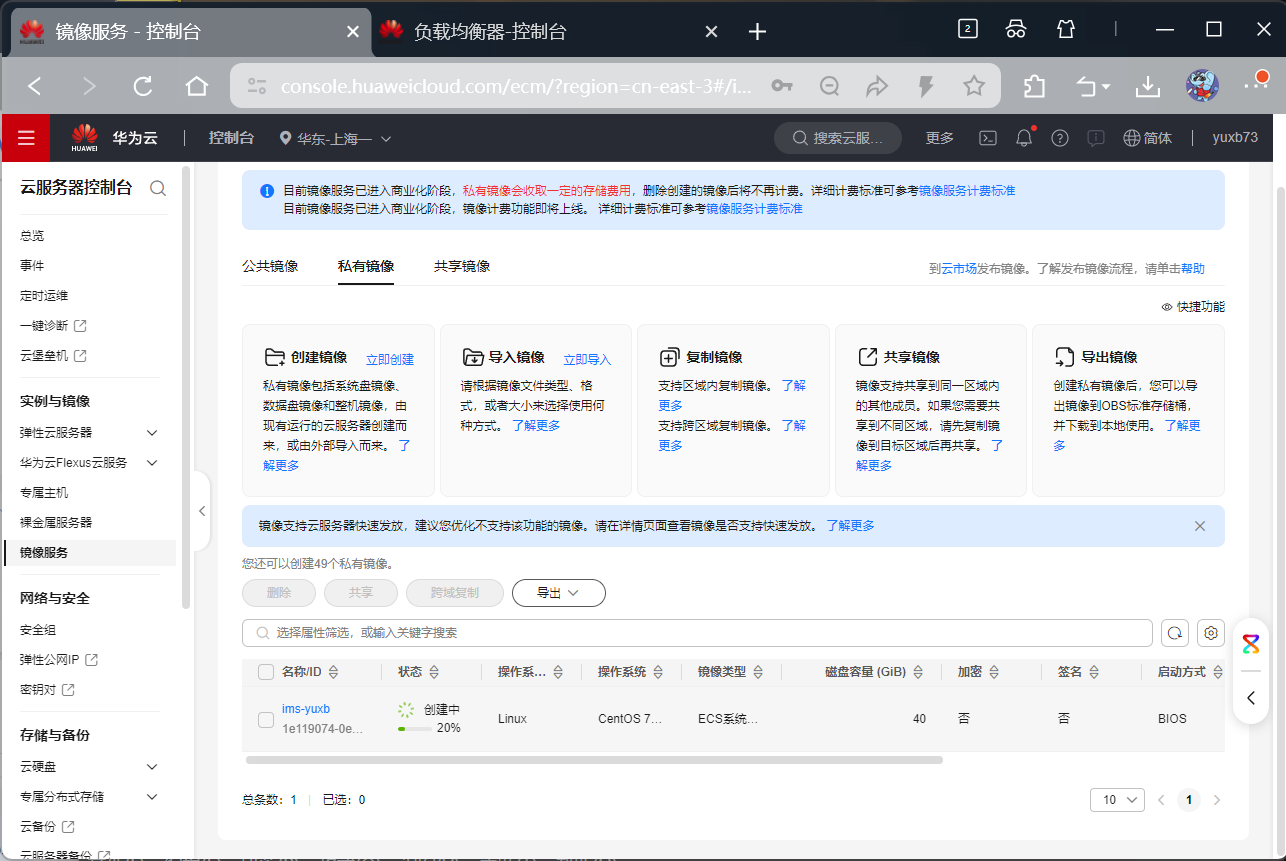Expand 专属分布式存储 in sidebar

point(152,796)
